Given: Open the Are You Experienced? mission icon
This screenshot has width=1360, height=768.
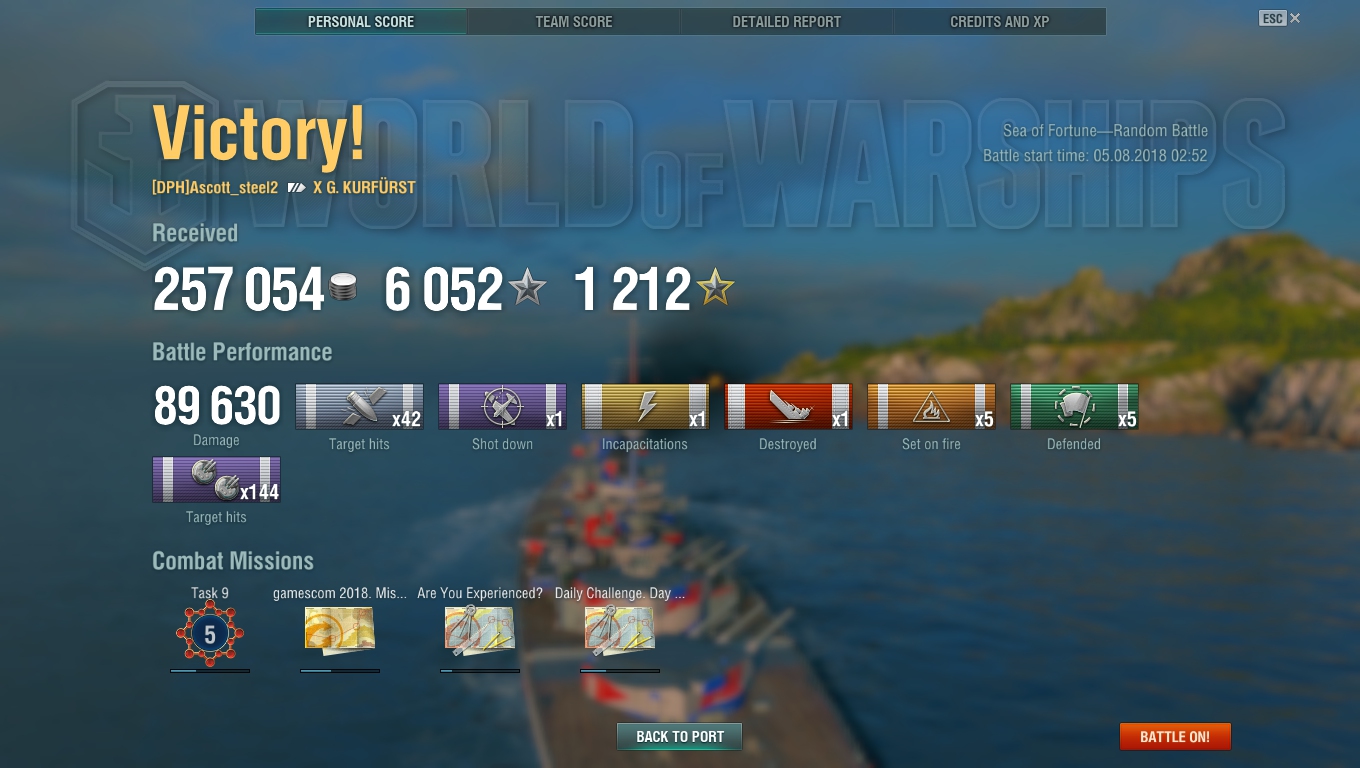Looking at the screenshot, I should [x=480, y=630].
